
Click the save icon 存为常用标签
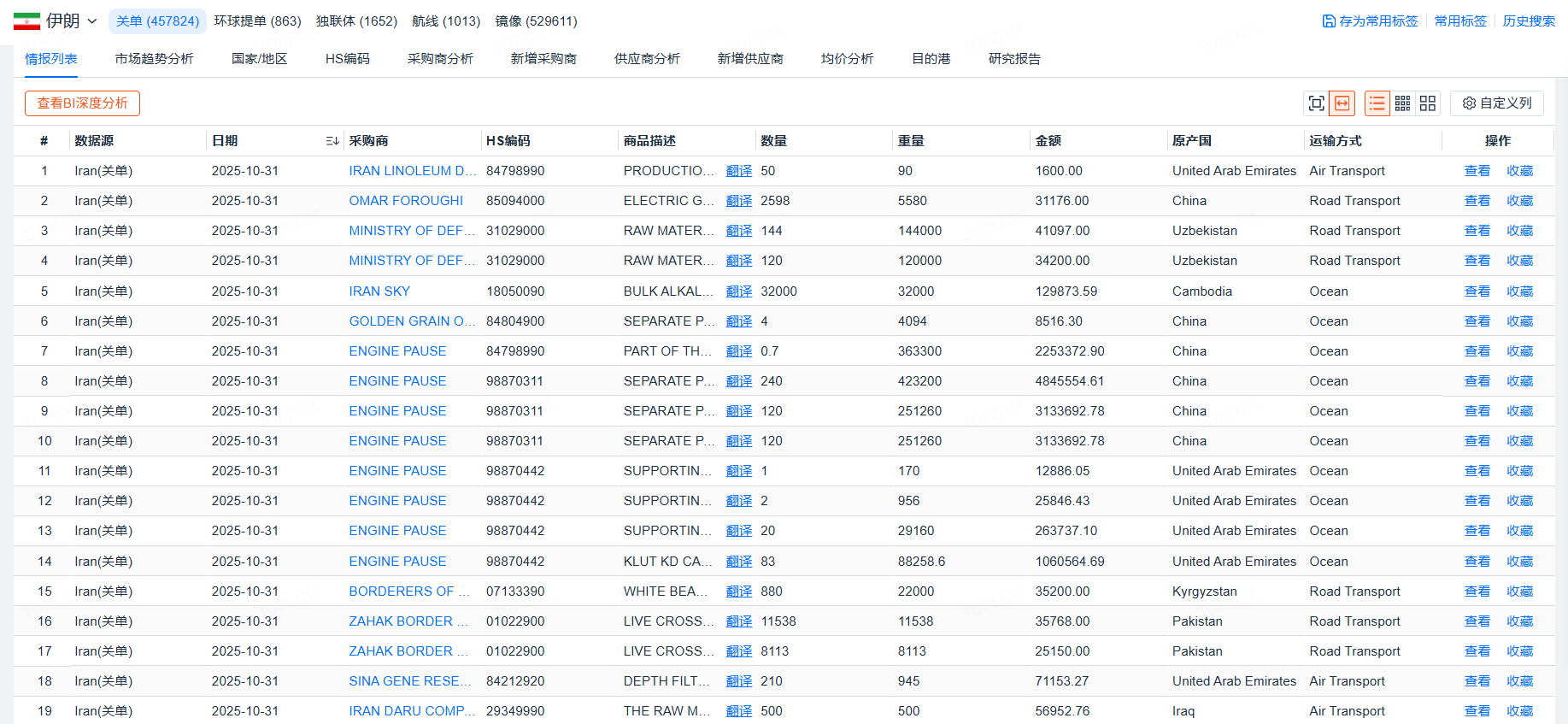[x=1329, y=21]
